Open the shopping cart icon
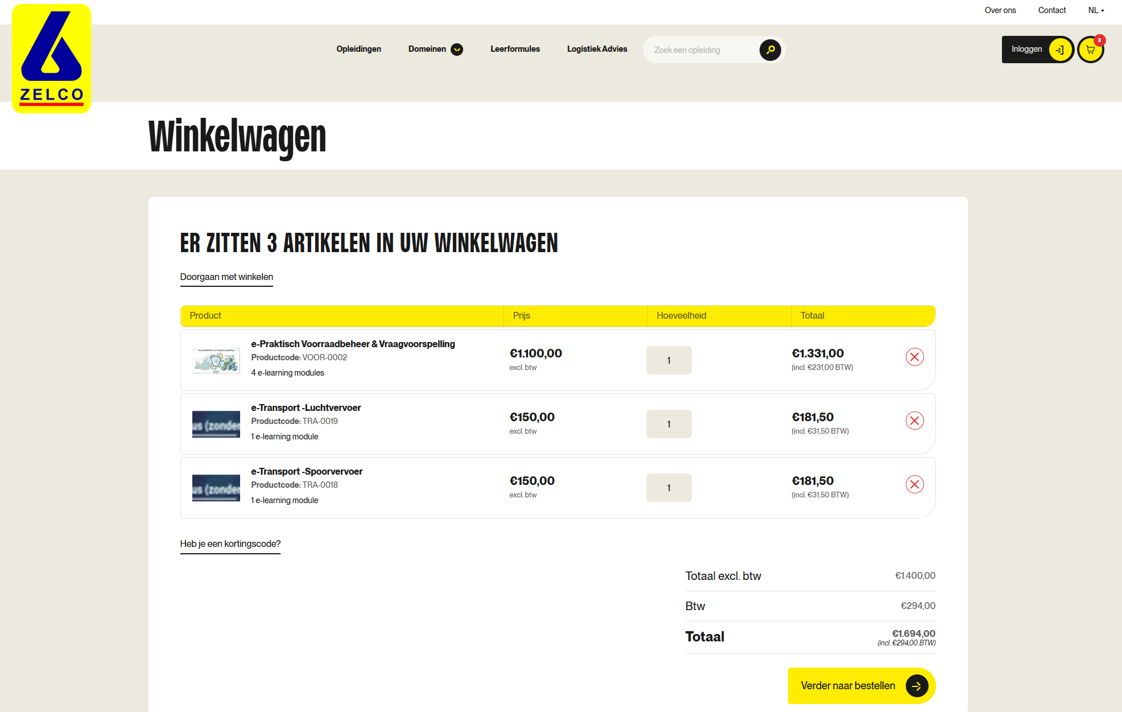The height and width of the screenshot is (712, 1122). (1091, 50)
